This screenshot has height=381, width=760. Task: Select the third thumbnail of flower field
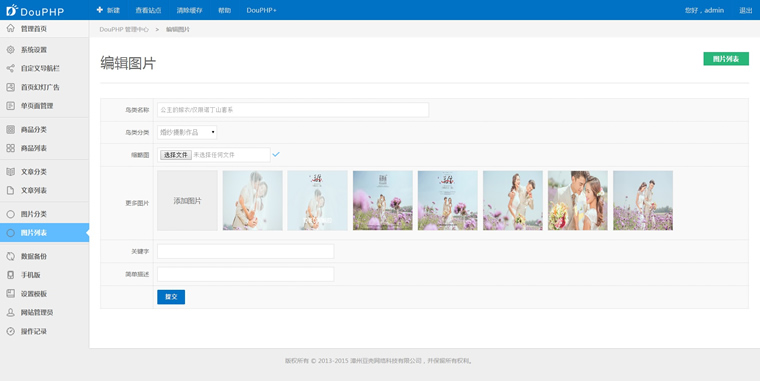pyautogui.click(x=383, y=200)
